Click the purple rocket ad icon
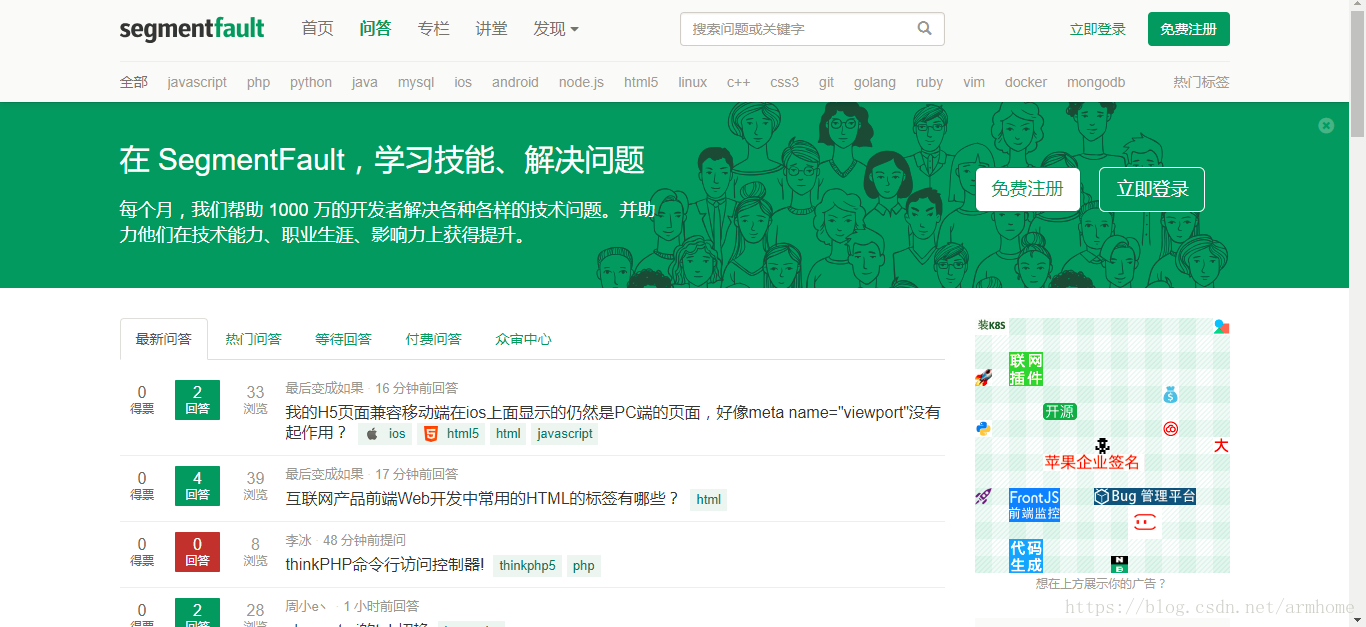This screenshot has height=627, width=1366. [983, 496]
